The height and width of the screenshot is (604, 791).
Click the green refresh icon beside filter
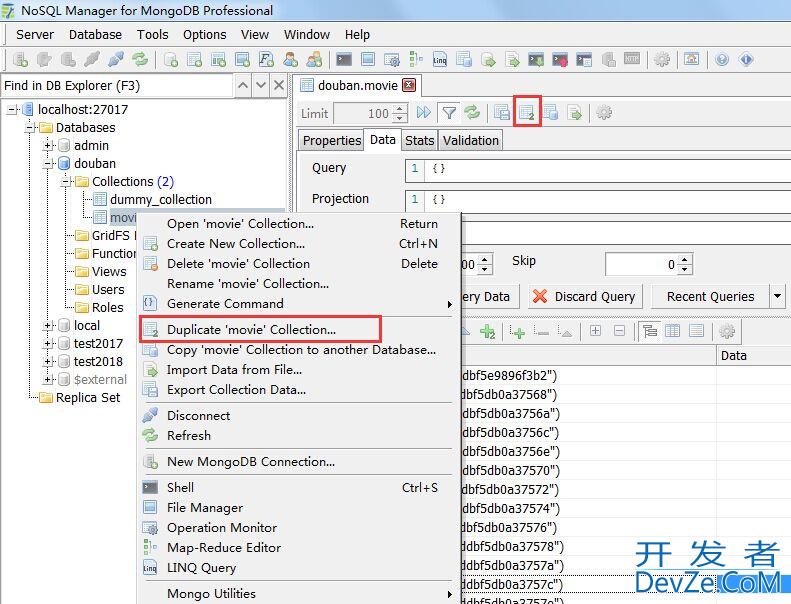(x=472, y=112)
